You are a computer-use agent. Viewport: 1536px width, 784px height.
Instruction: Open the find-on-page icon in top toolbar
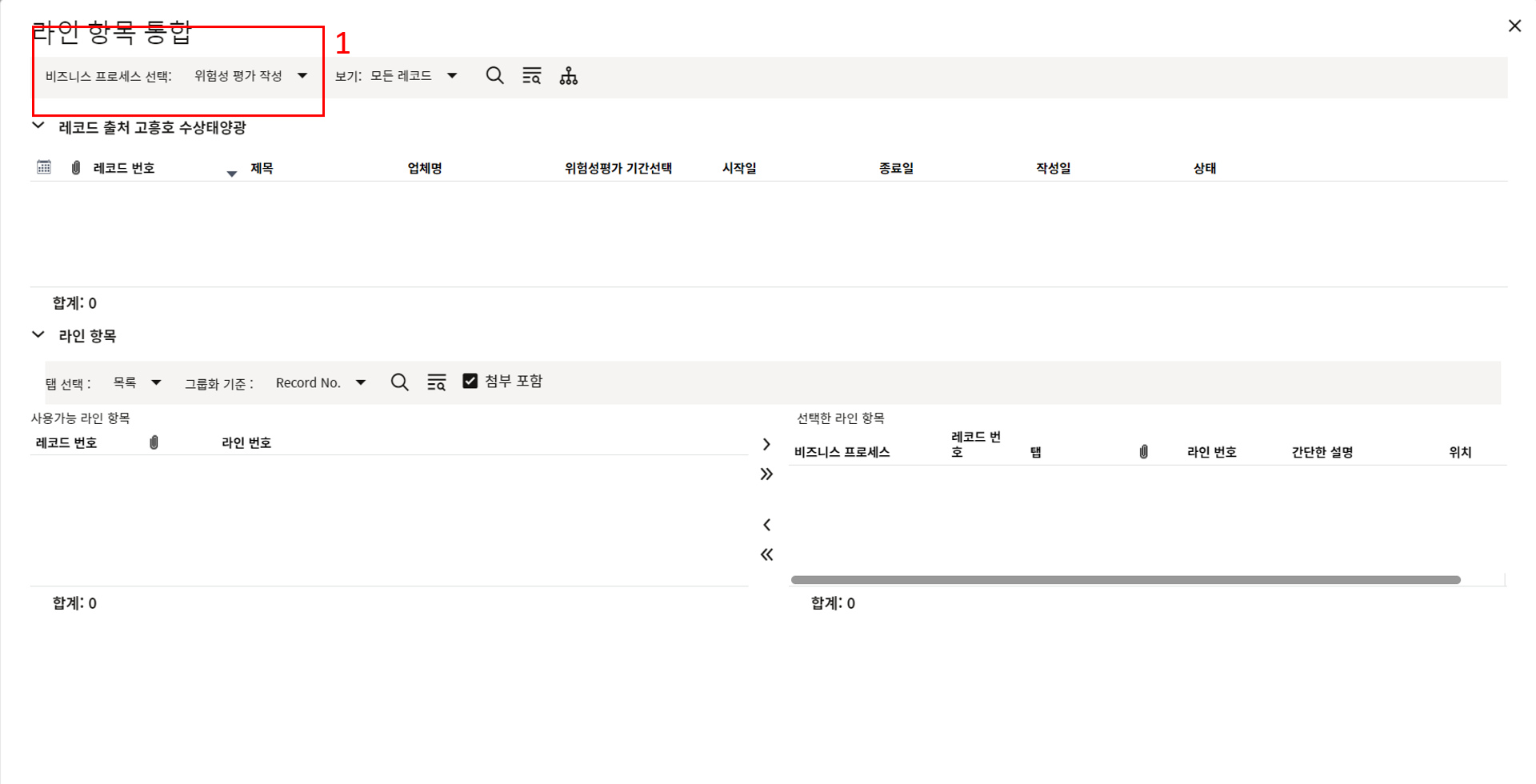click(x=531, y=76)
